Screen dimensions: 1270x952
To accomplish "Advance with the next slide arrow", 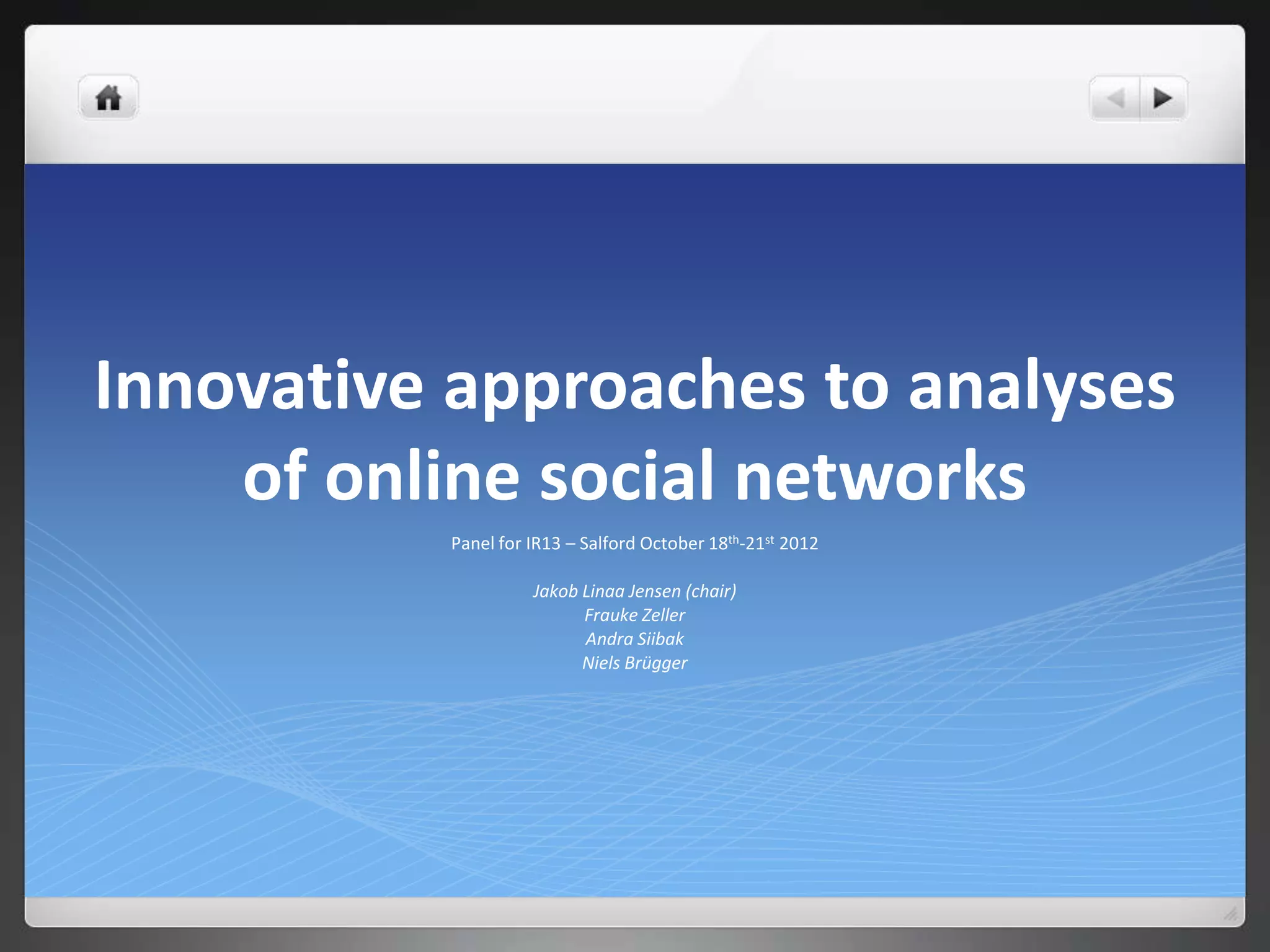I will click(1163, 98).
